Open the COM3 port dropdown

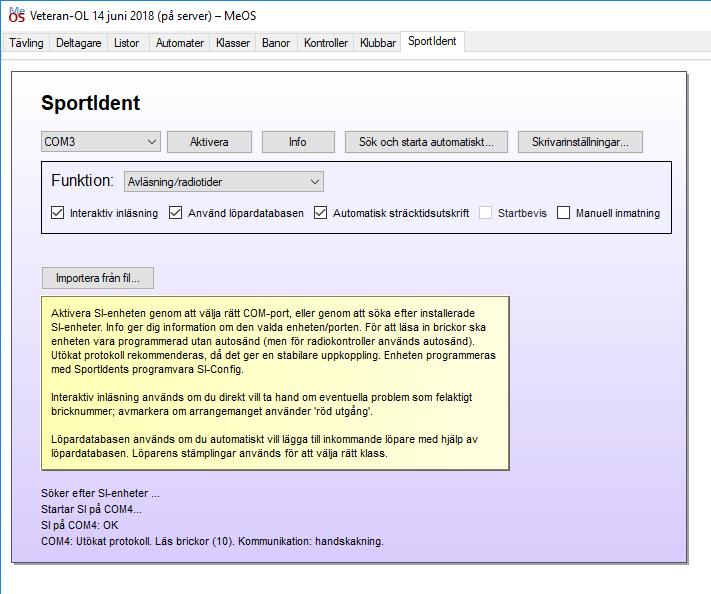[101, 142]
